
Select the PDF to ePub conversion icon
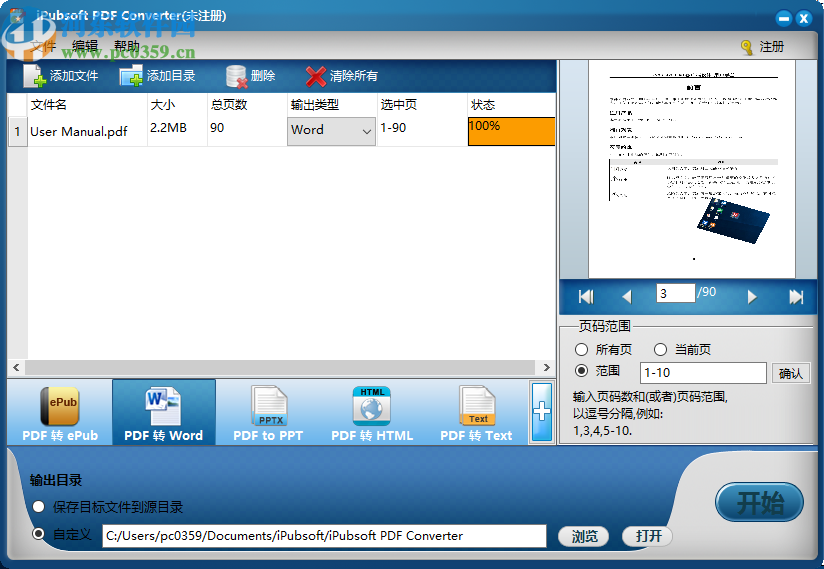(60, 406)
